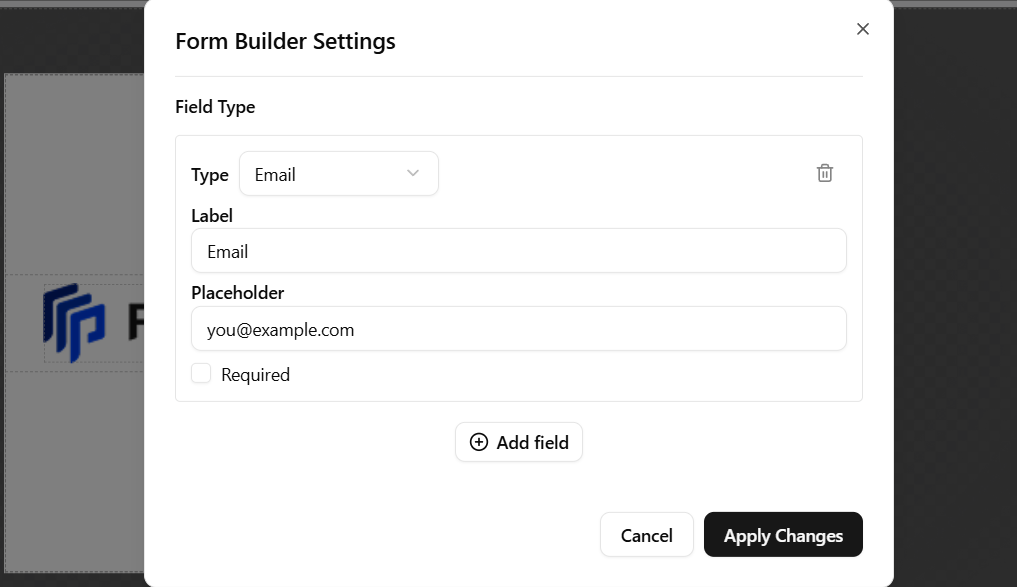Image resolution: width=1017 pixels, height=587 pixels.
Task: Click the Field Type section heading
Action: click(x=215, y=107)
